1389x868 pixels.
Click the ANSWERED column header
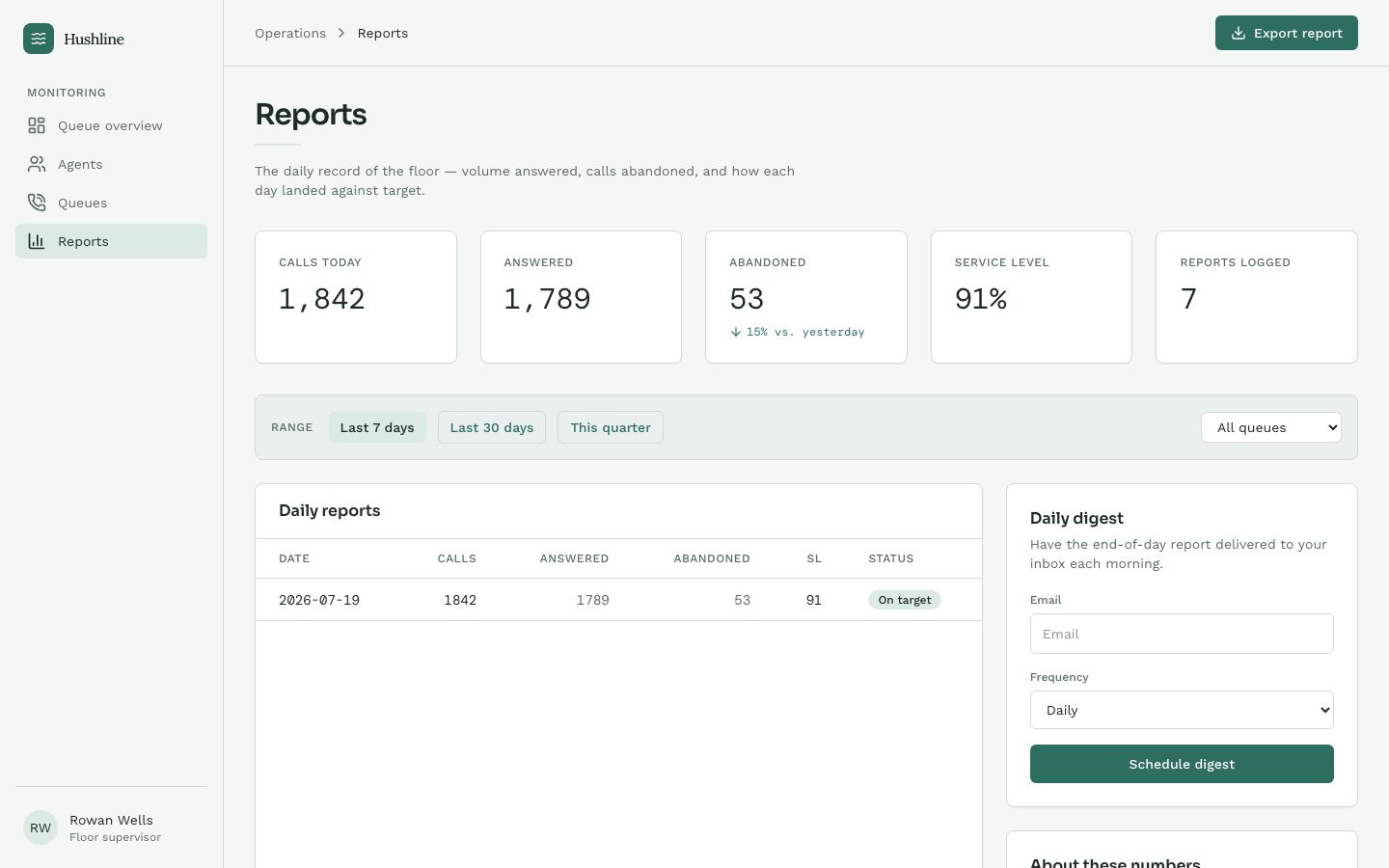pyautogui.click(x=574, y=558)
